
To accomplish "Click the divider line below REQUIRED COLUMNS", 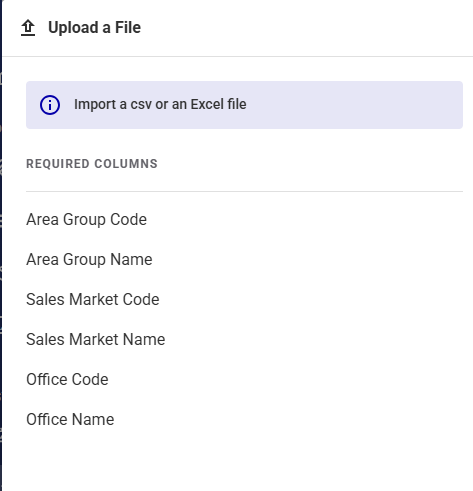I will click(x=244, y=191).
